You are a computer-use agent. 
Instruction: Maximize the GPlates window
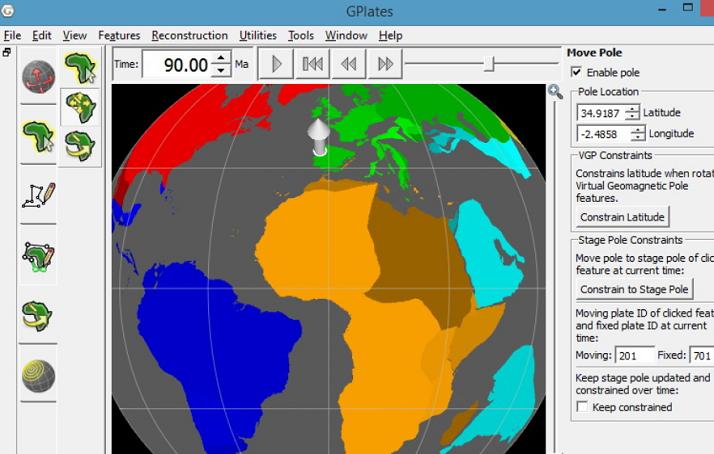click(x=688, y=8)
